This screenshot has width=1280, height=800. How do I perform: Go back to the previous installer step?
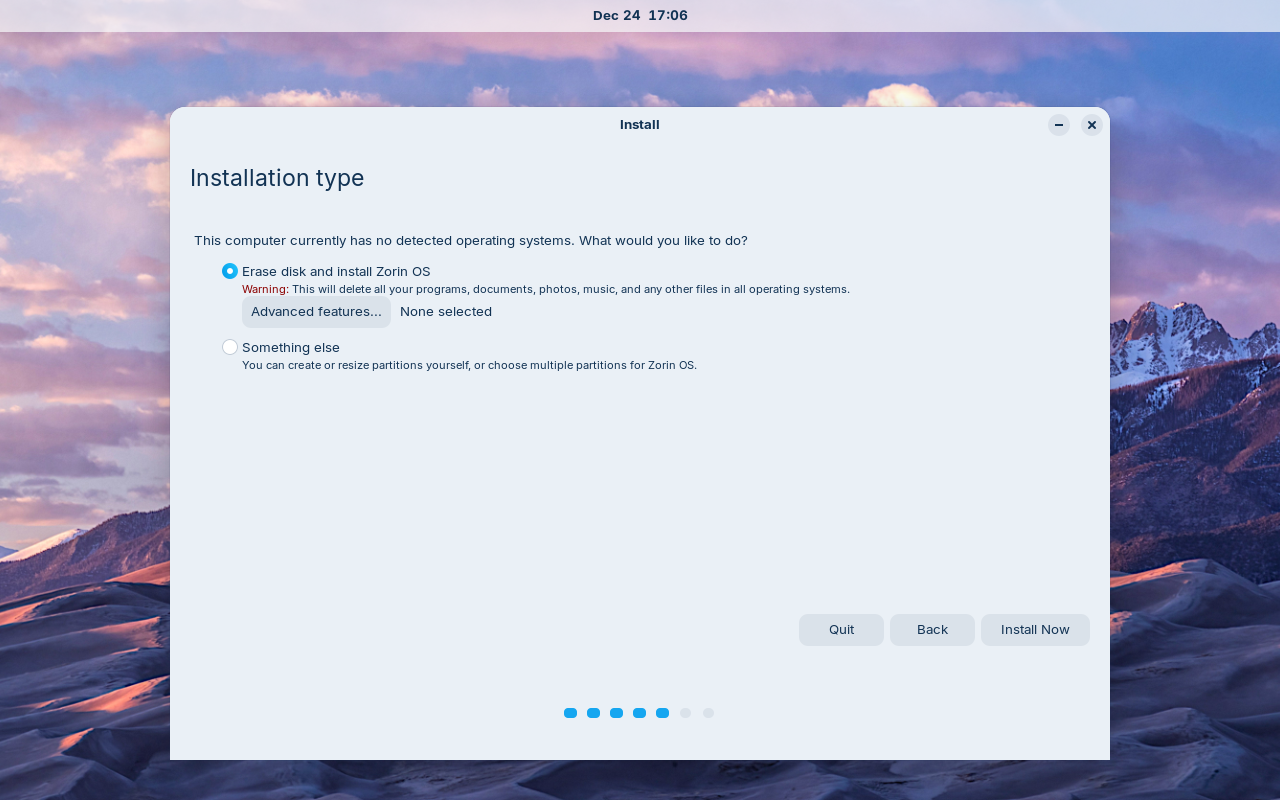tap(932, 630)
